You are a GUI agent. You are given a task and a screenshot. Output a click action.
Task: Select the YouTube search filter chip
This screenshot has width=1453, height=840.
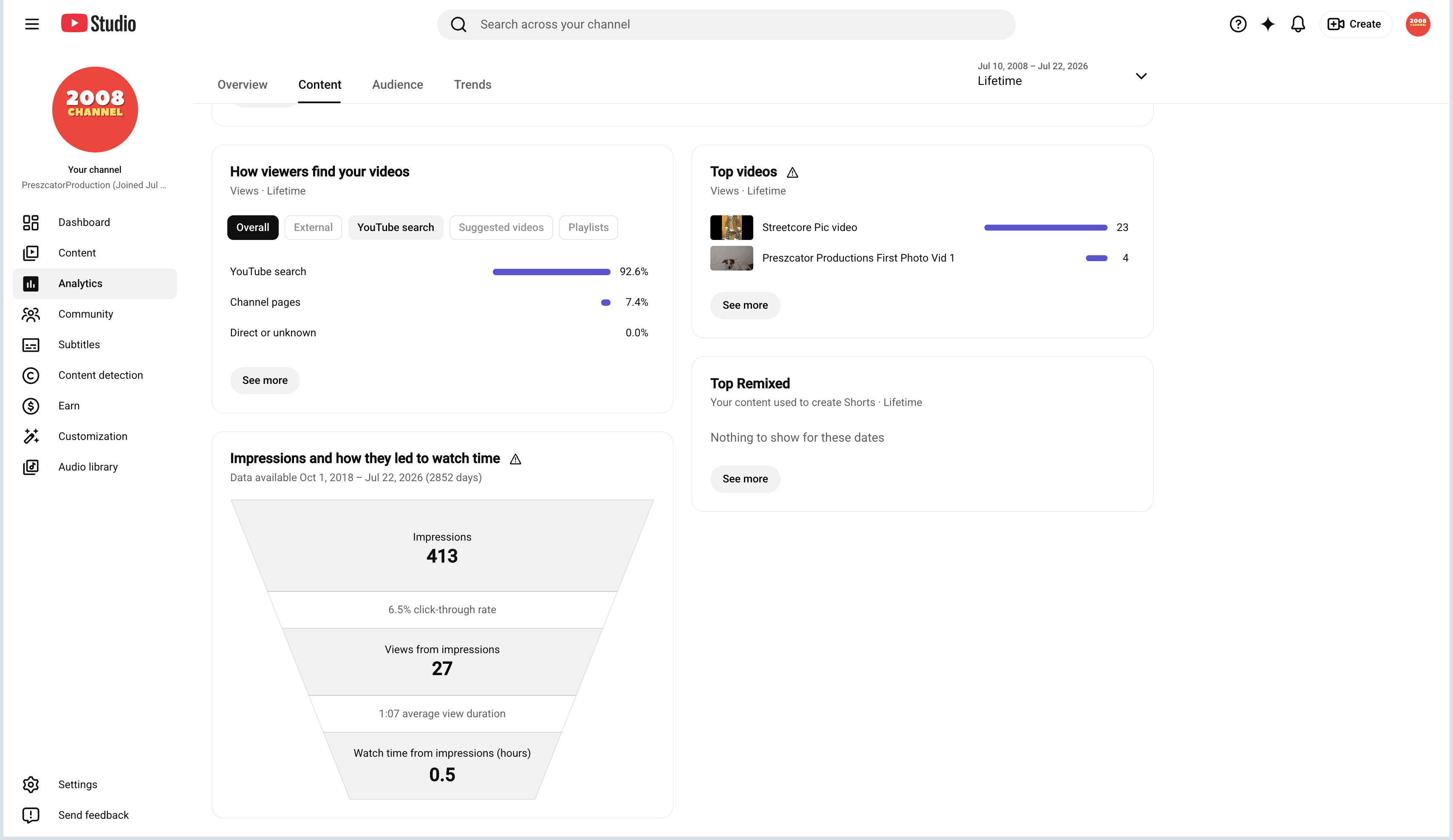396,228
